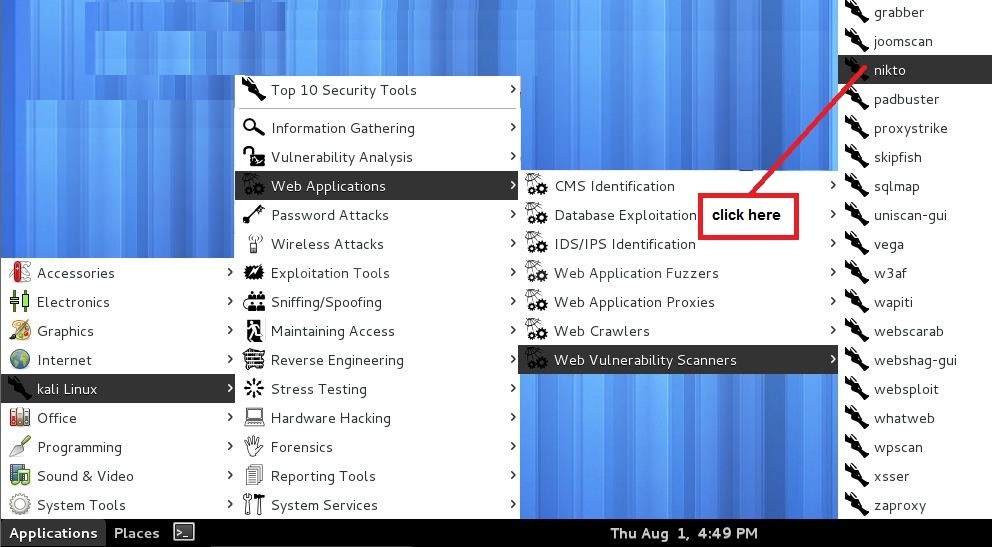Click the CMS Identification gear icon
Viewport: 992px width, 547px height.
536,185
